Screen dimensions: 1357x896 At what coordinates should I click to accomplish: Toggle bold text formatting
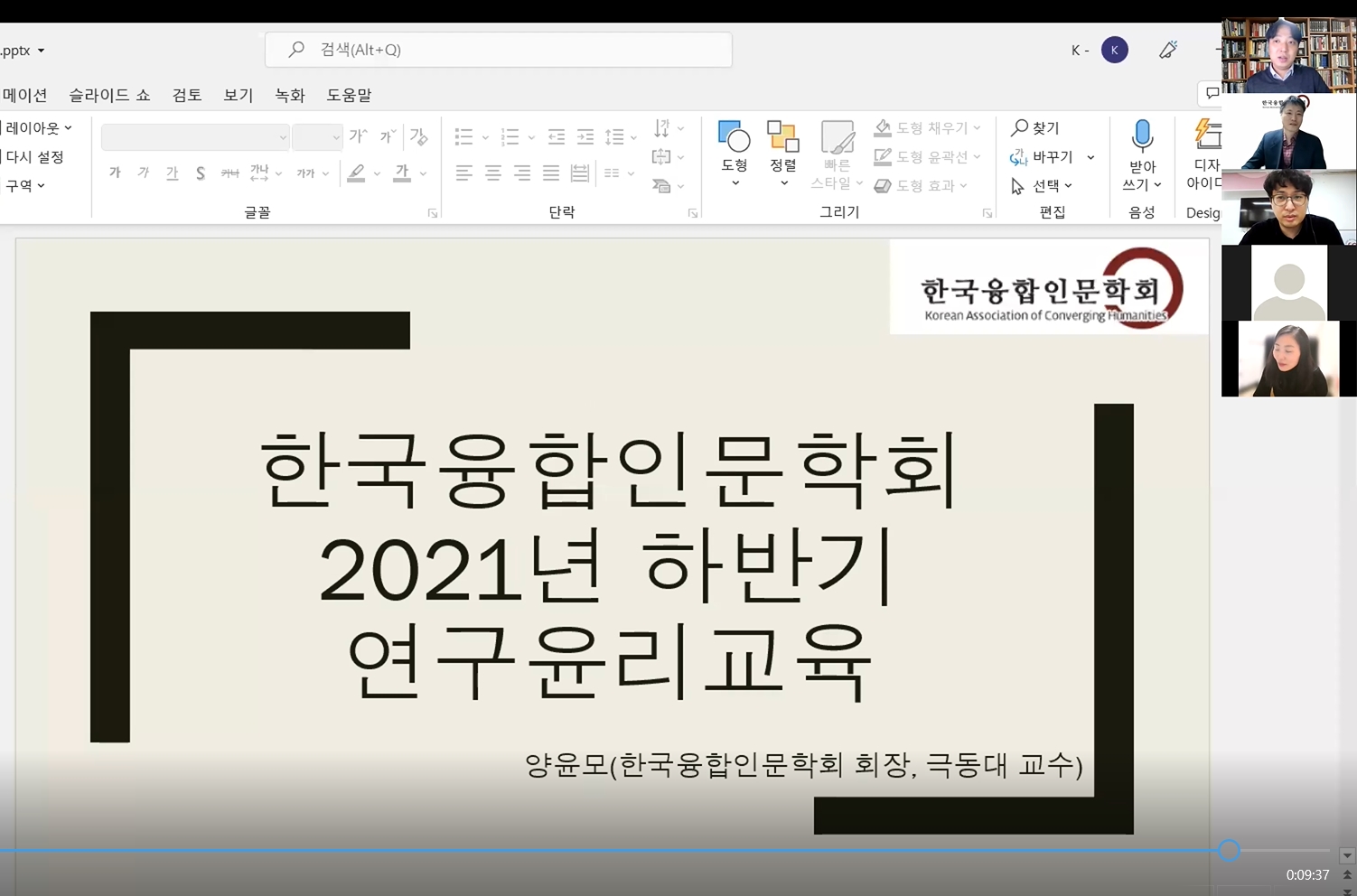point(115,173)
